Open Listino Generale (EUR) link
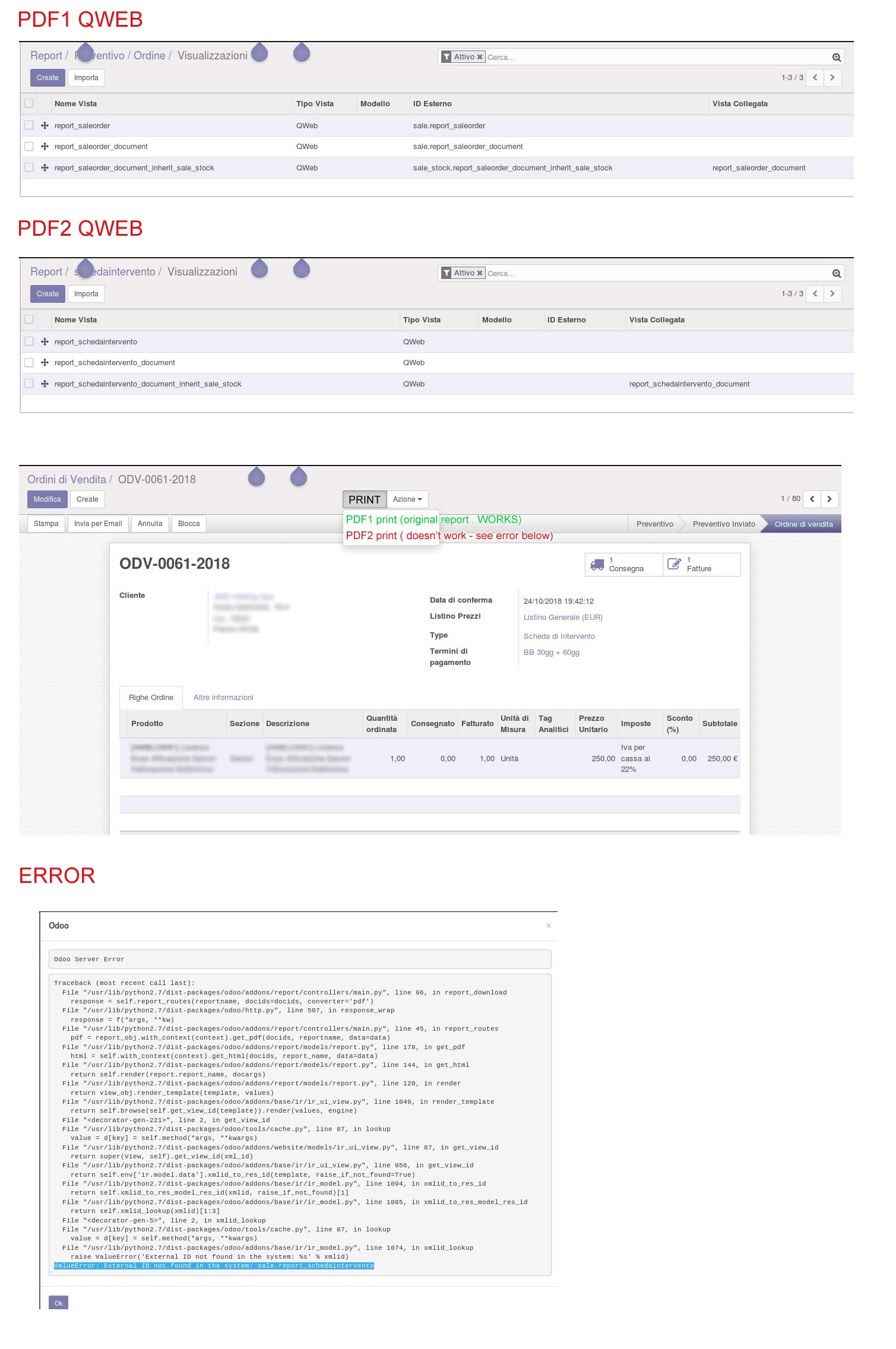This screenshot has height=1349, width=896. coord(563,617)
